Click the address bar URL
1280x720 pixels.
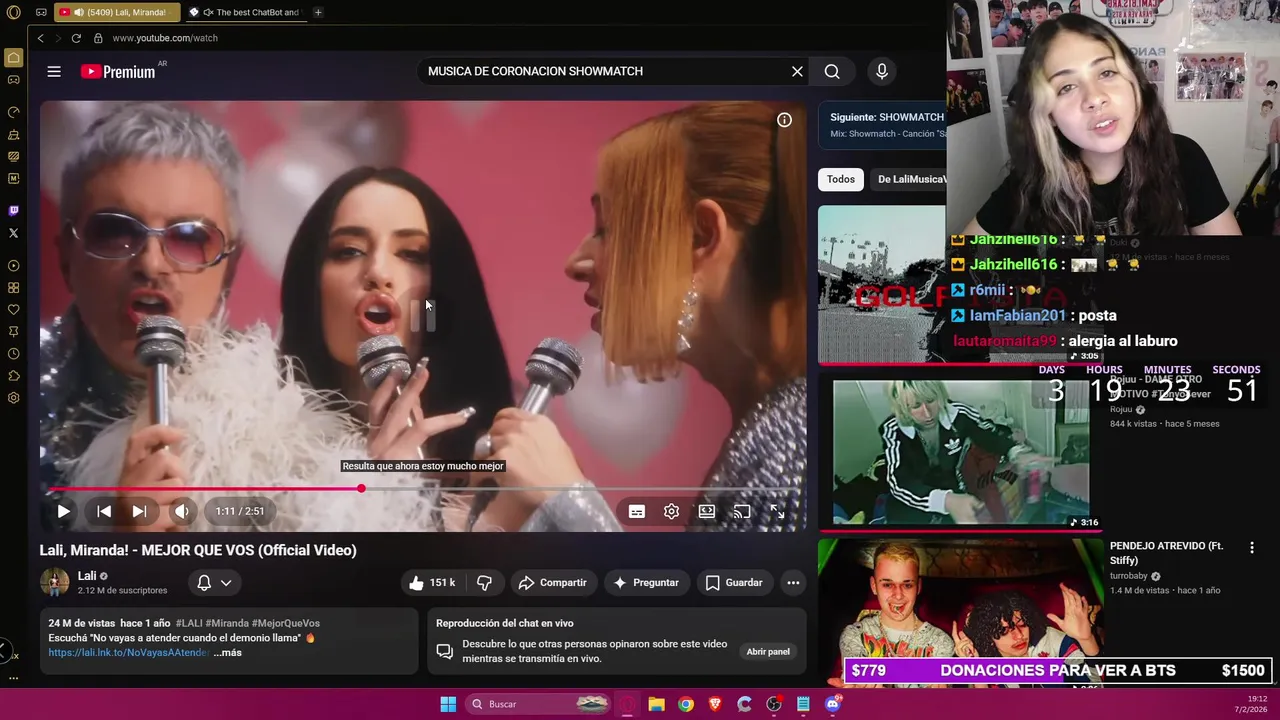(165, 38)
